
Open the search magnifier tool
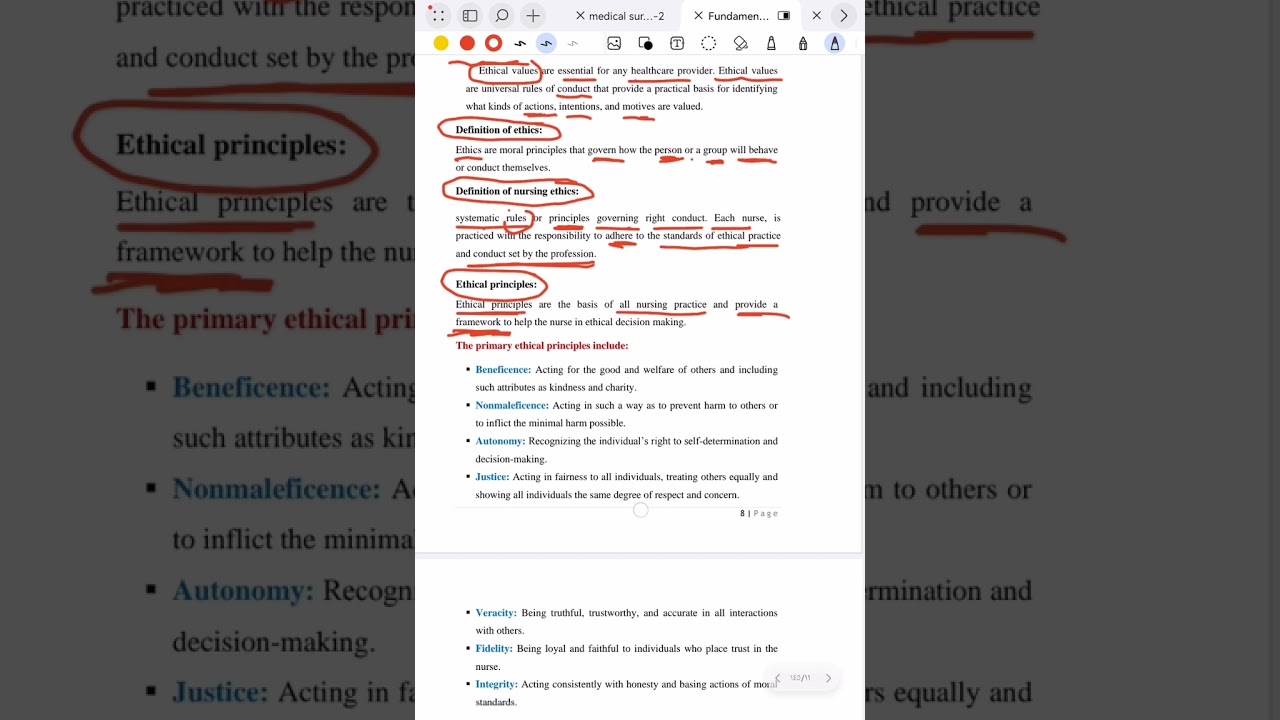(502, 16)
